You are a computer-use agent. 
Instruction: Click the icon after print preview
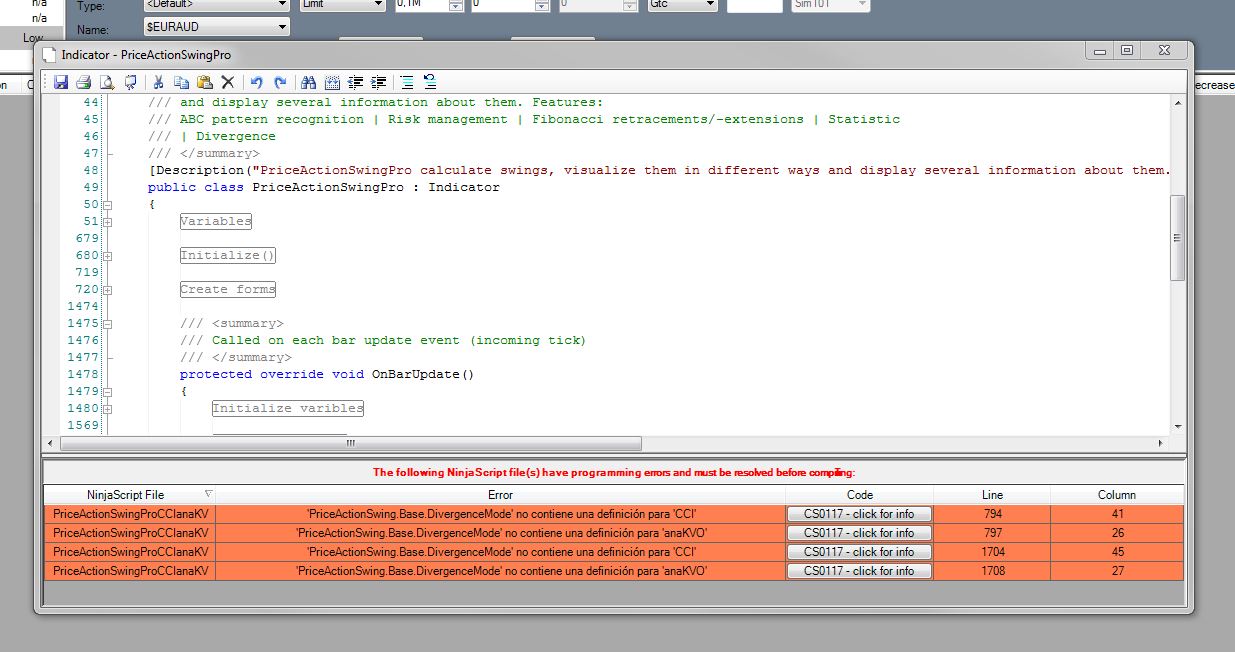pos(130,82)
